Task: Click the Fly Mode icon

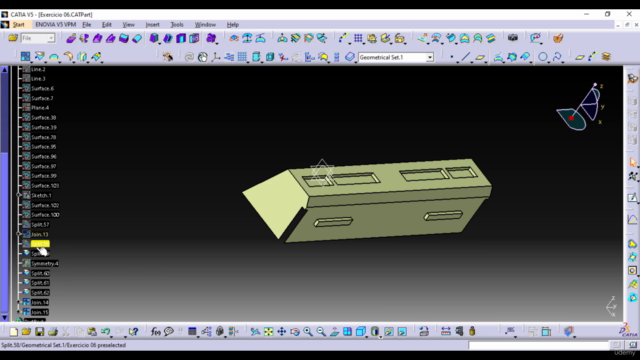Action: 255,331
